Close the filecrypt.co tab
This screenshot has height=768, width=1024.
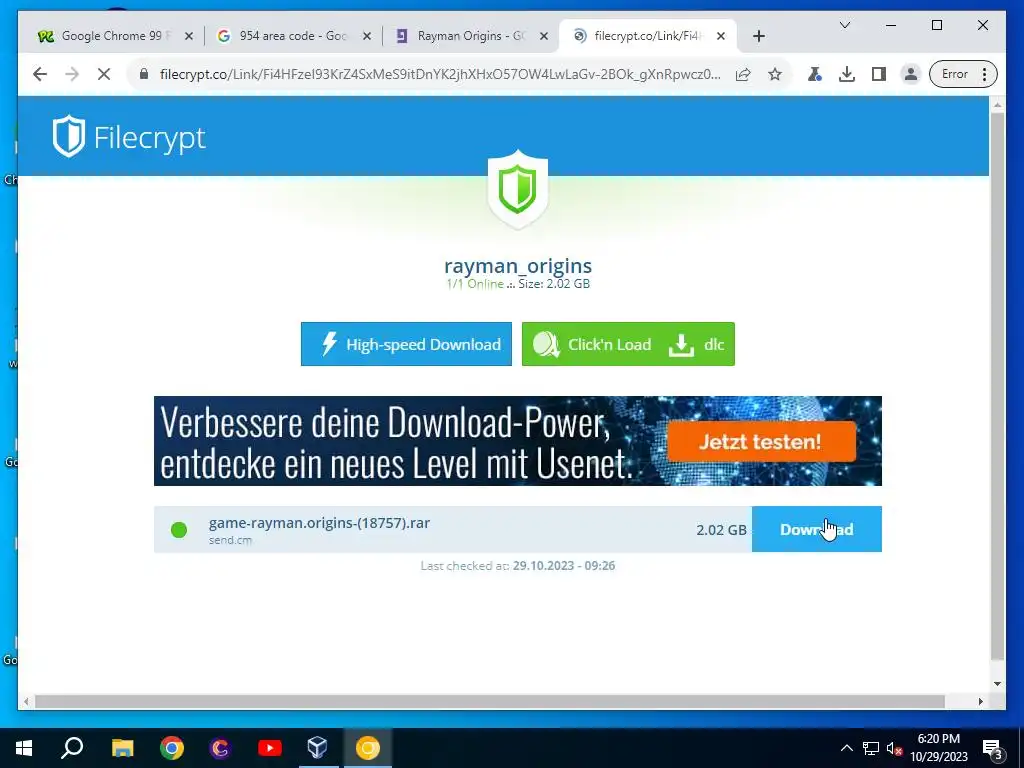(721, 37)
